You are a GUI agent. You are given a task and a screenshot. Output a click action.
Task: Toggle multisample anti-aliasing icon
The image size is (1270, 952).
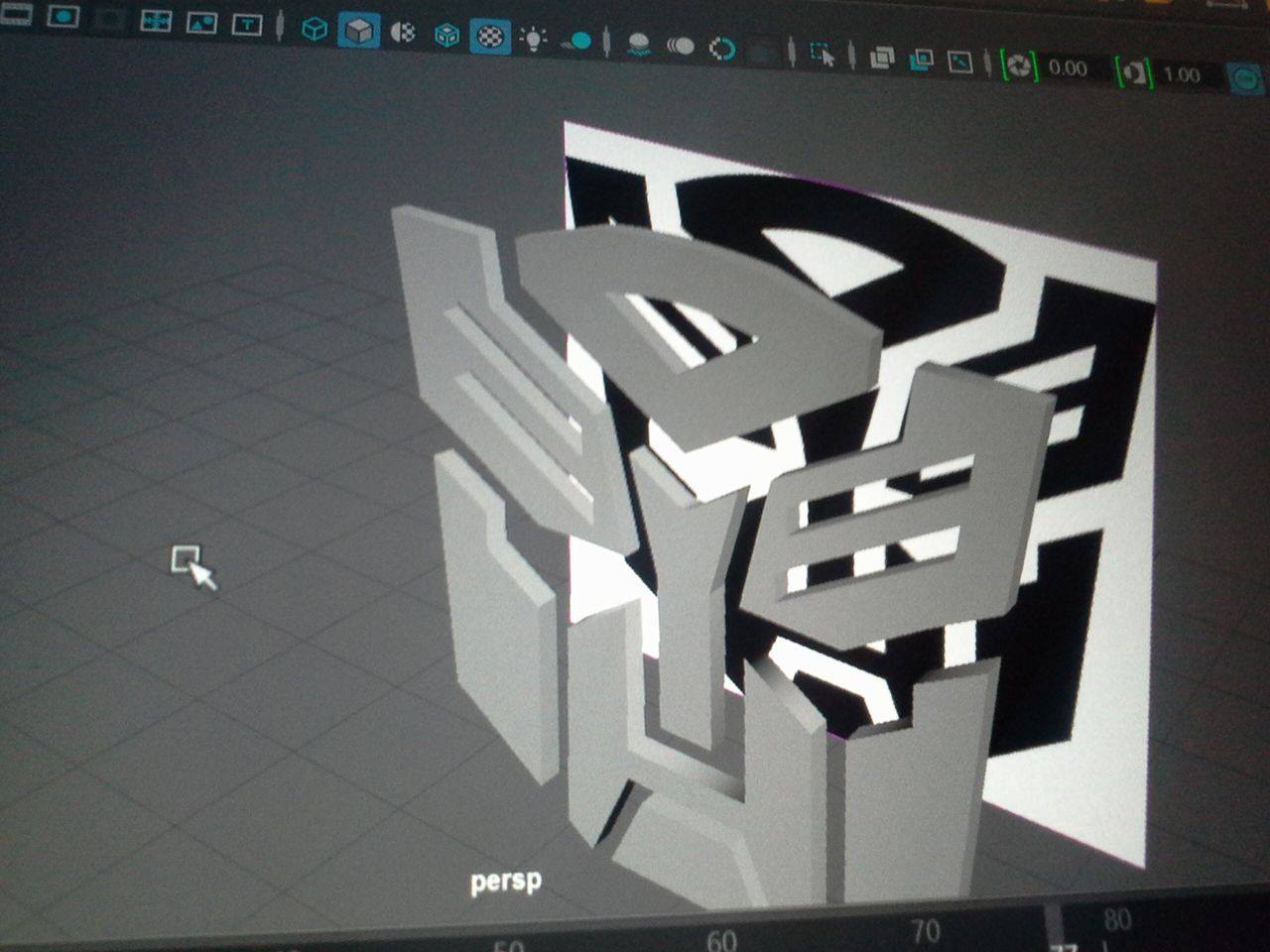[722, 49]
